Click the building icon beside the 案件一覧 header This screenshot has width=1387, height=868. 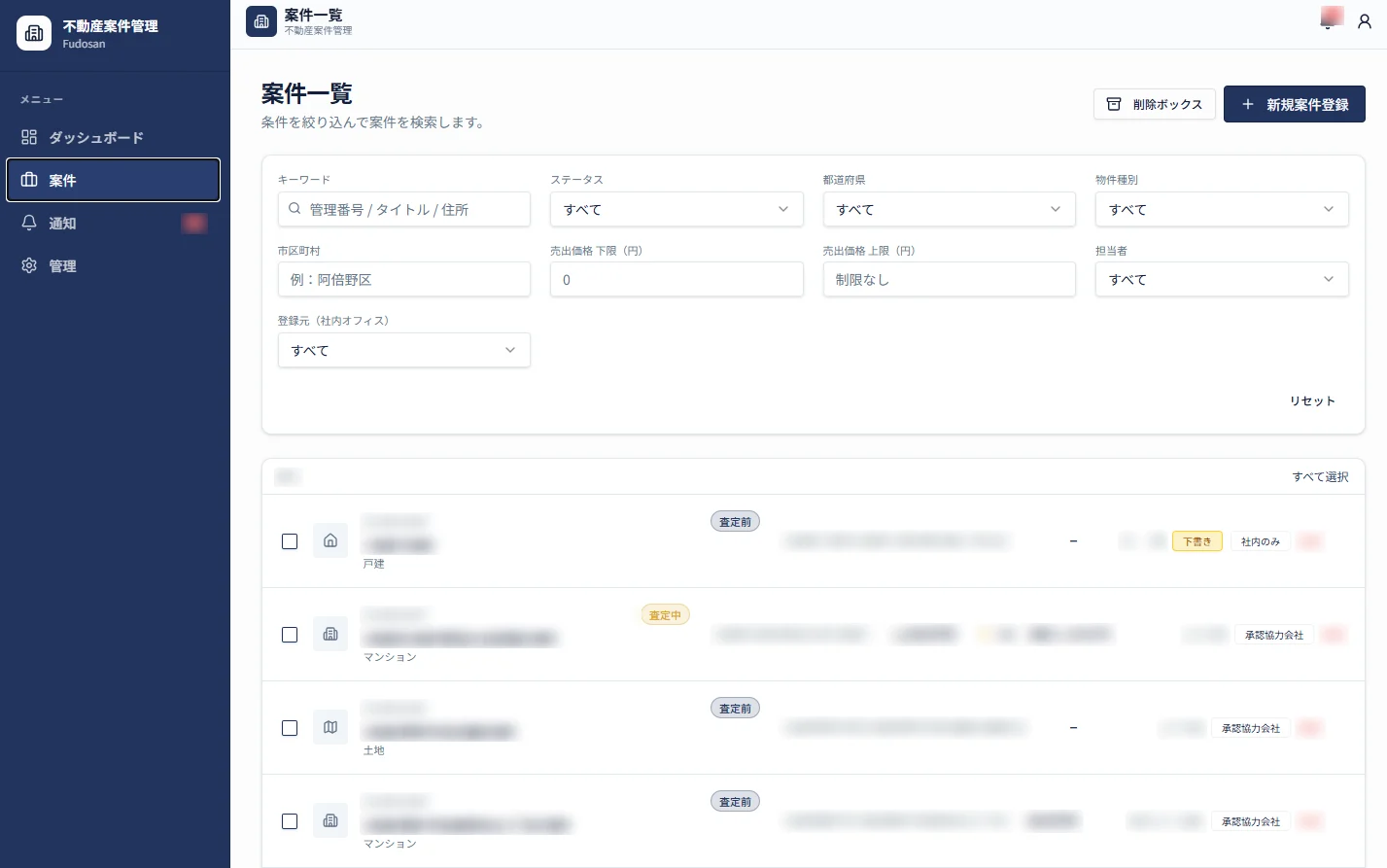[x=261, y=21]
